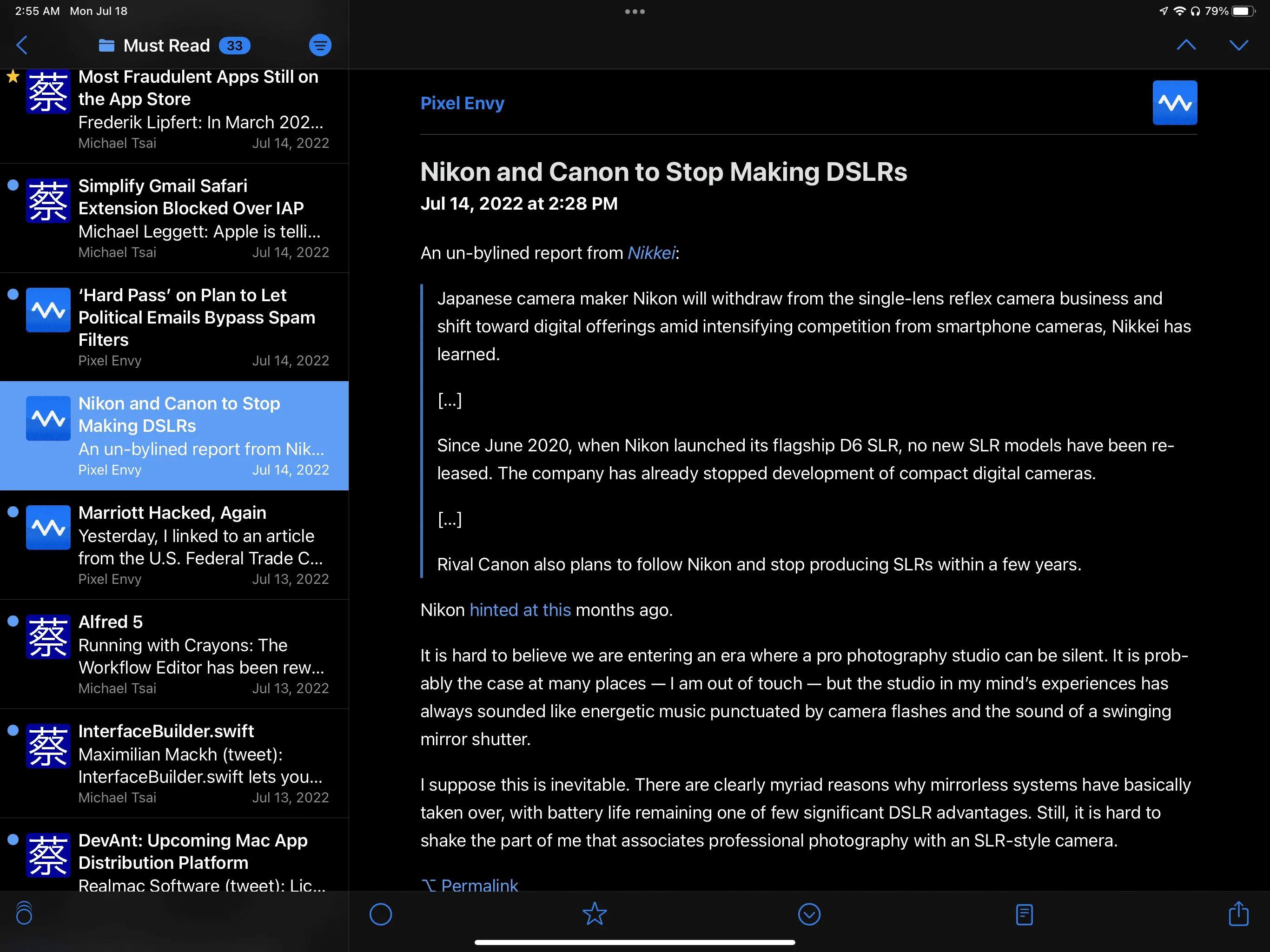The image size is (1270, 952).
Task: Tap unread dot on Simplify Gmail row
Action: point(13,185)
